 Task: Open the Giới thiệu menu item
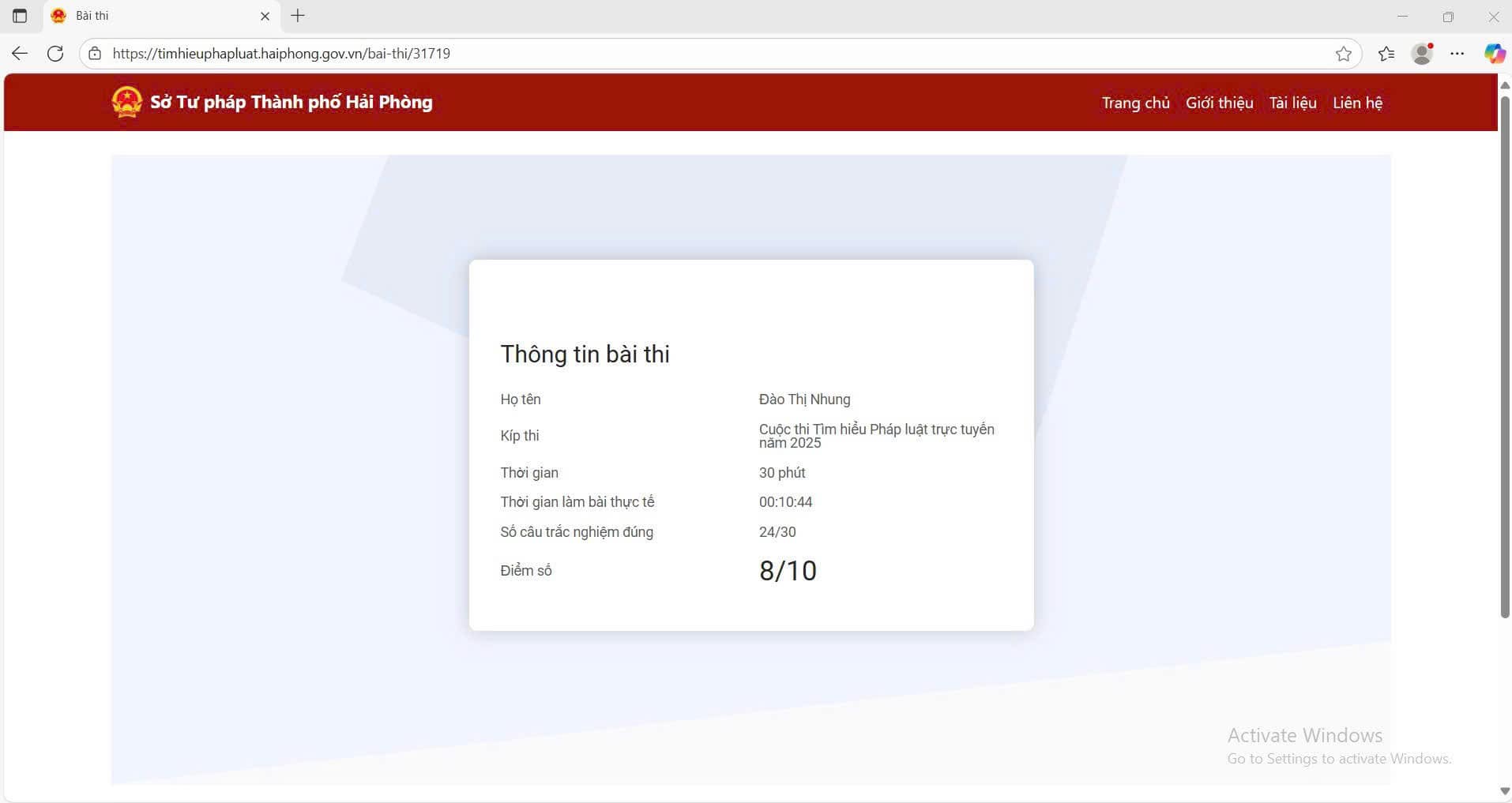1219,103
